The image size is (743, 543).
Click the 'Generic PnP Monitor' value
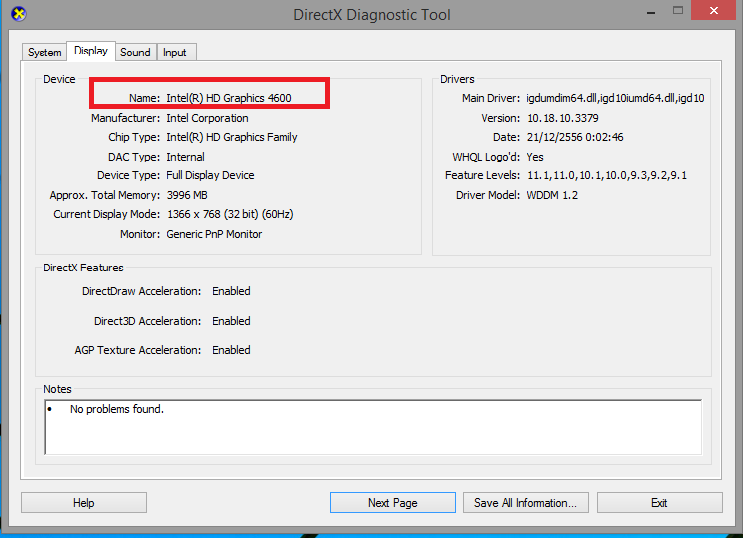point(214,234)
